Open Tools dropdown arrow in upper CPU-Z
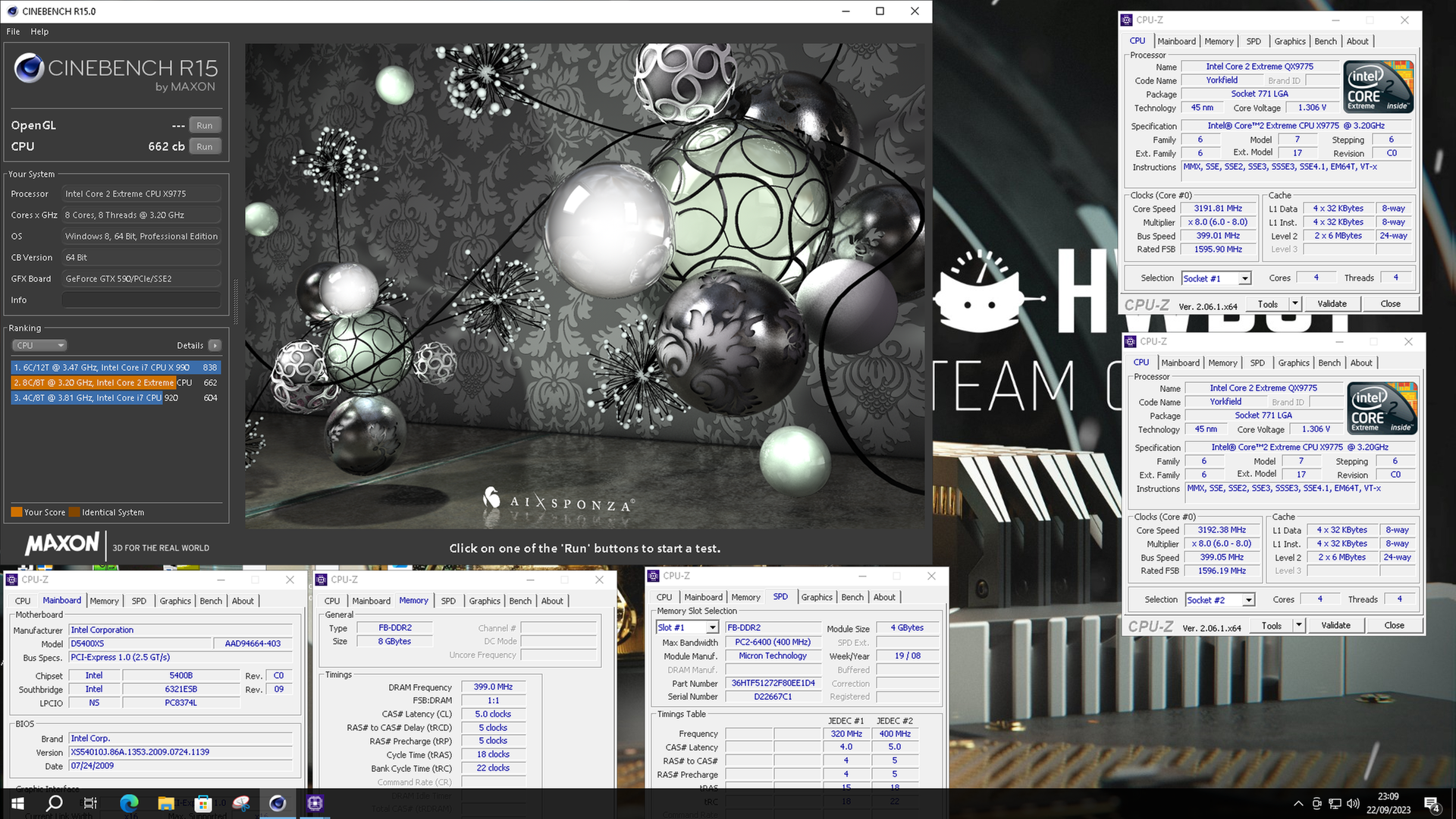The image size is (1456, 819). pyautogui.click(x=1295, y=304)
